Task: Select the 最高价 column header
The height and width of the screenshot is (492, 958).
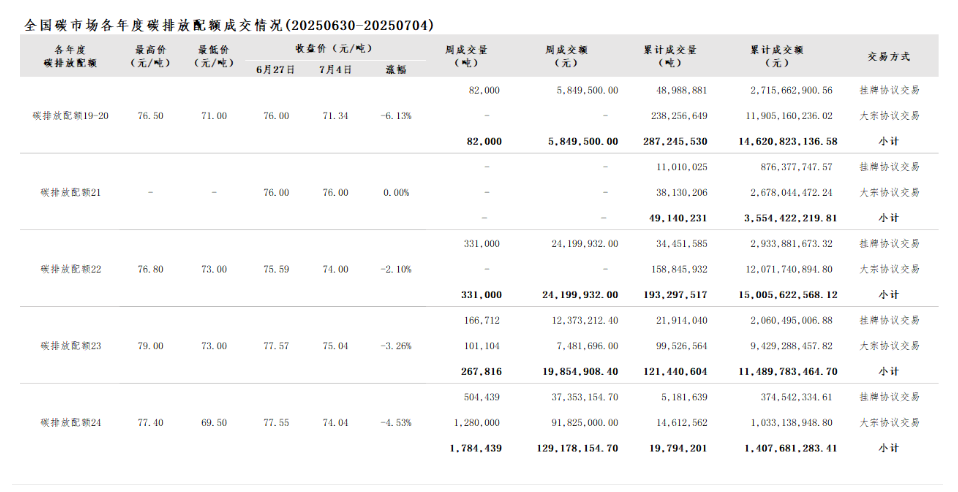Action: pos(150,56)
